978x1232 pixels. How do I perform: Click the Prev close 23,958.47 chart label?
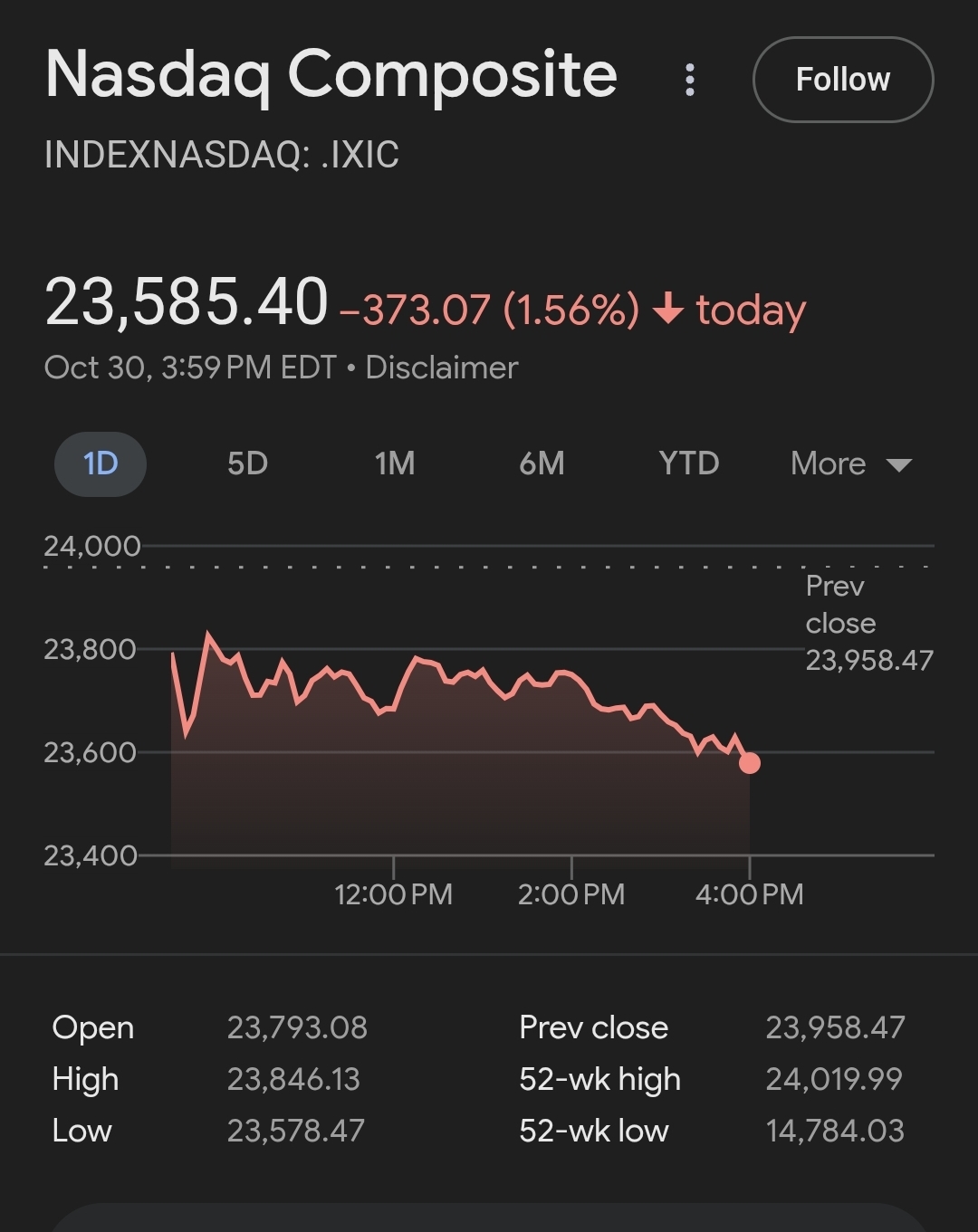[x=868, y=624]
